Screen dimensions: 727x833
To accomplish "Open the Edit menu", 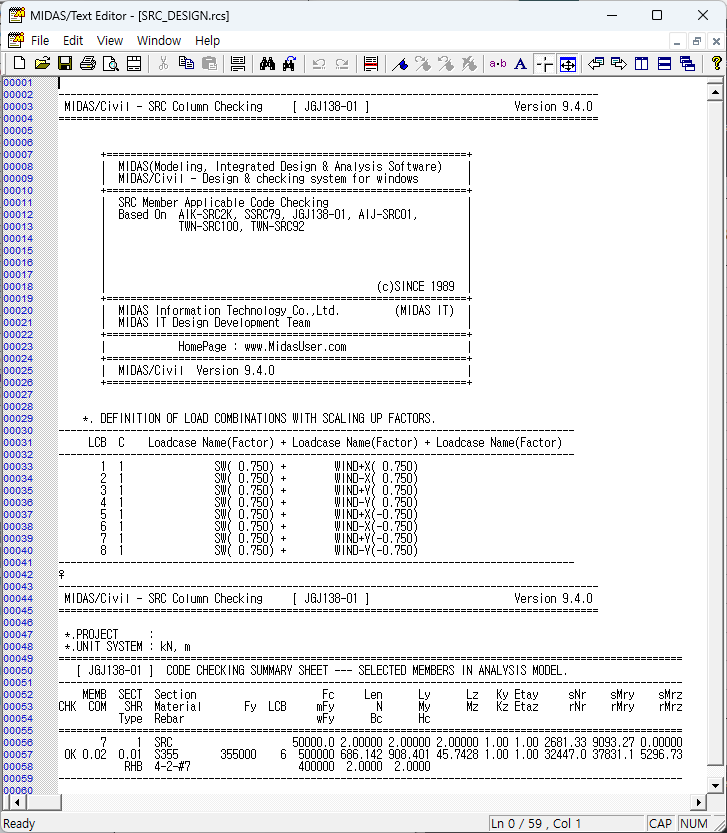I will tap(73, 40).
